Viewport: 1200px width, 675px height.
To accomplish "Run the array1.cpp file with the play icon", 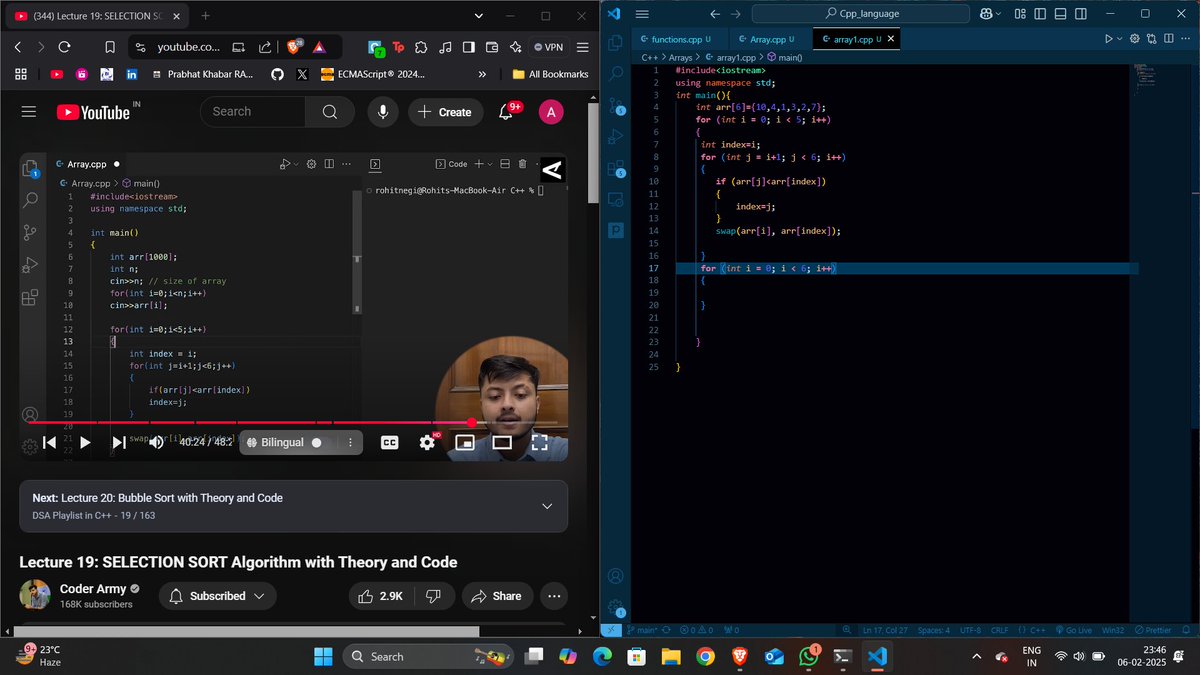I will 1108,38.
